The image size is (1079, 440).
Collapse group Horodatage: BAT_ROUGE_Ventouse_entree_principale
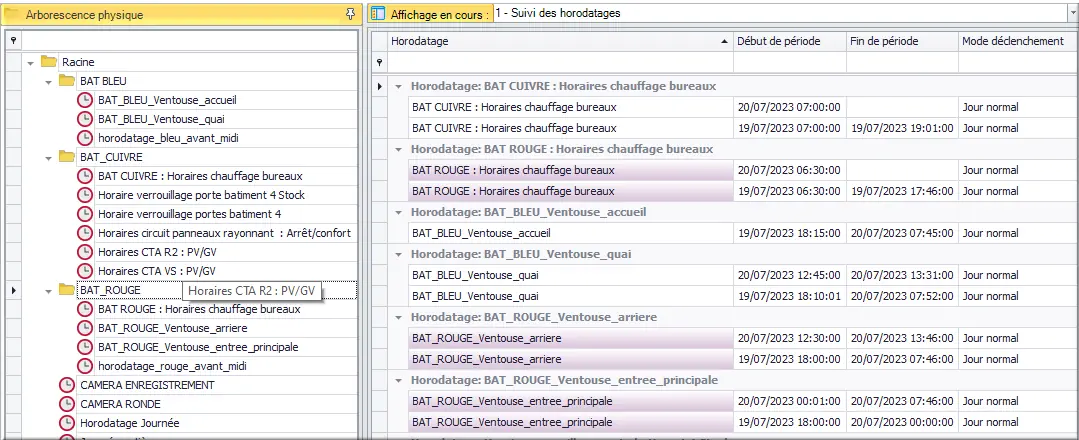398,380
